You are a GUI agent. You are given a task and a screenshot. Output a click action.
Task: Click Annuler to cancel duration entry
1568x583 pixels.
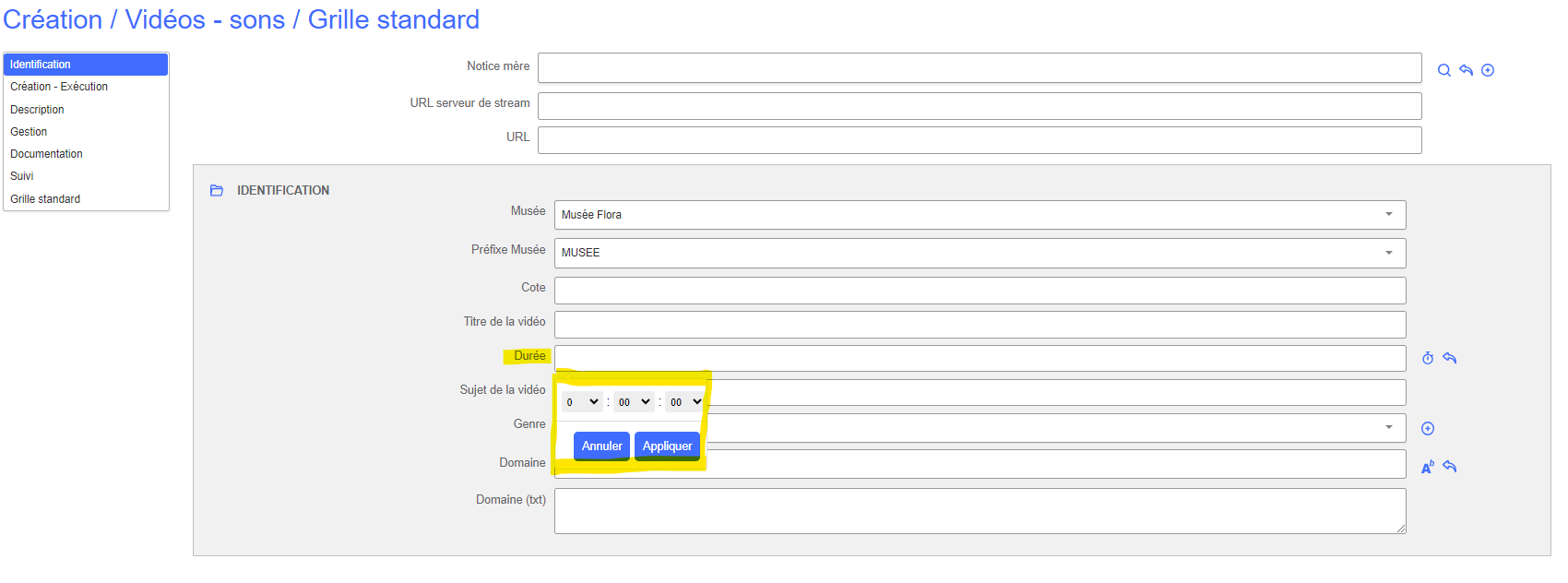coord(601,446)
